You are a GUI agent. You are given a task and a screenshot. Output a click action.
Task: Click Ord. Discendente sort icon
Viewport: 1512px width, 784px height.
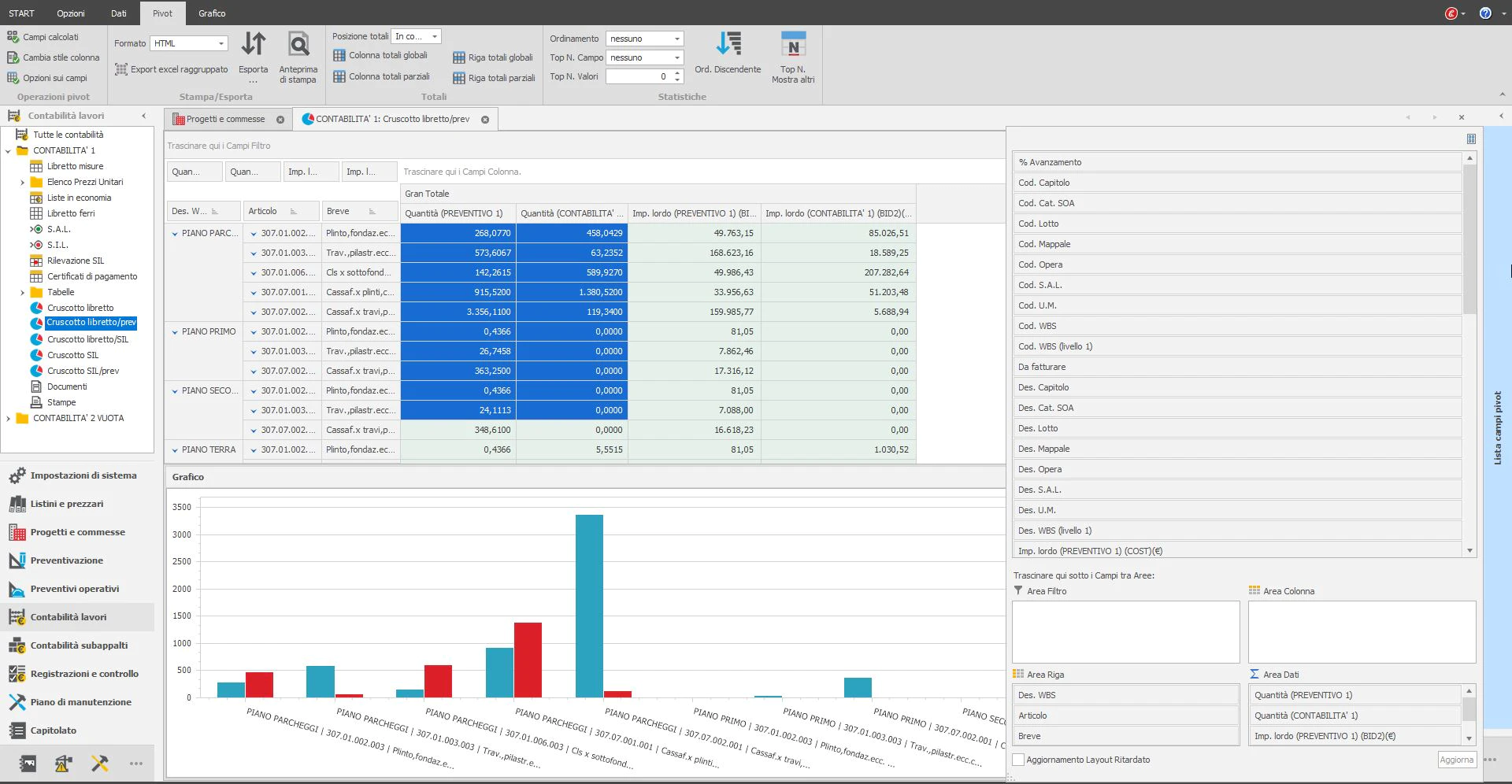click(x=728, y=44)
